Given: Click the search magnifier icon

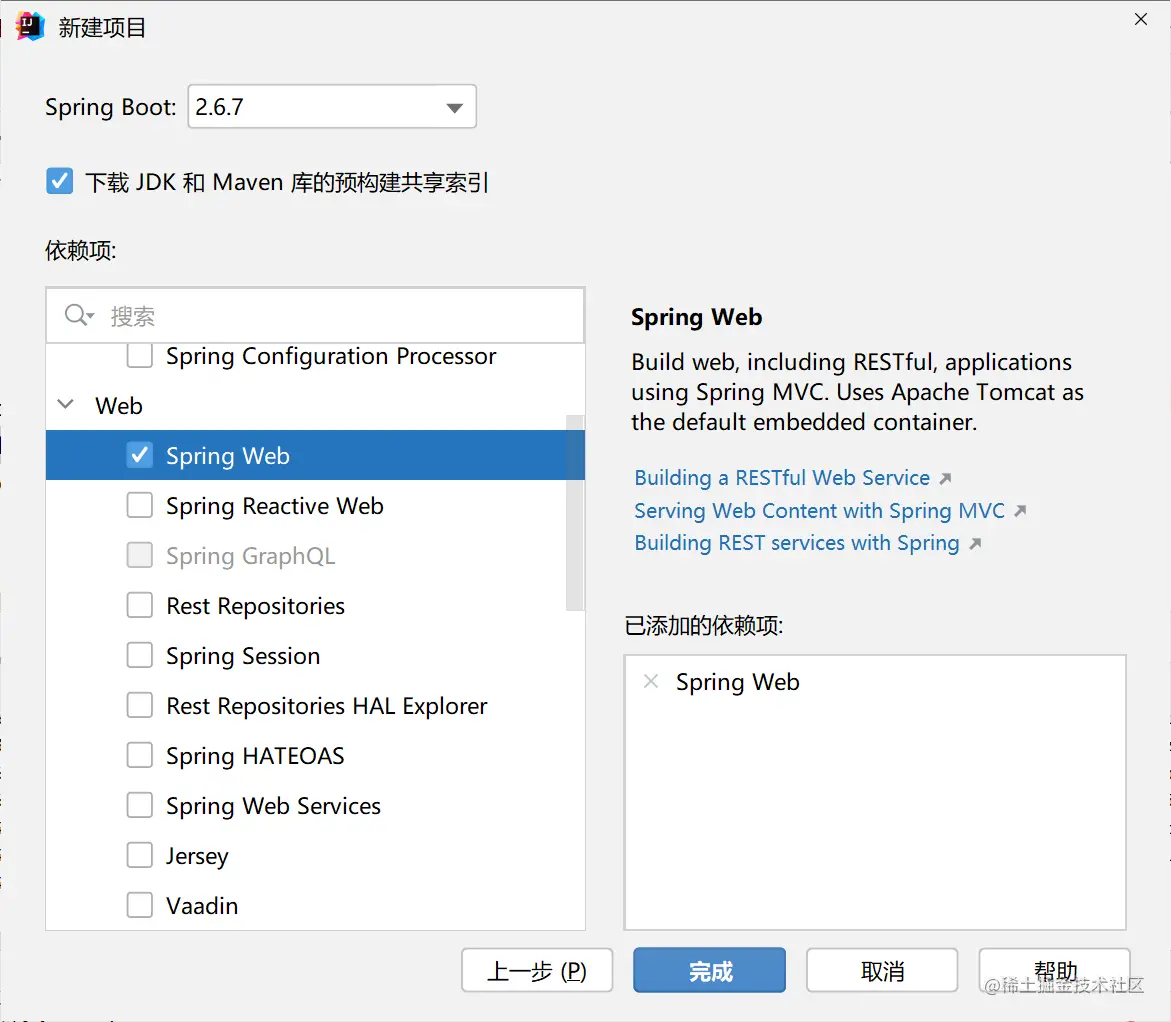Looking at the screenshot, I should [77, 315].
